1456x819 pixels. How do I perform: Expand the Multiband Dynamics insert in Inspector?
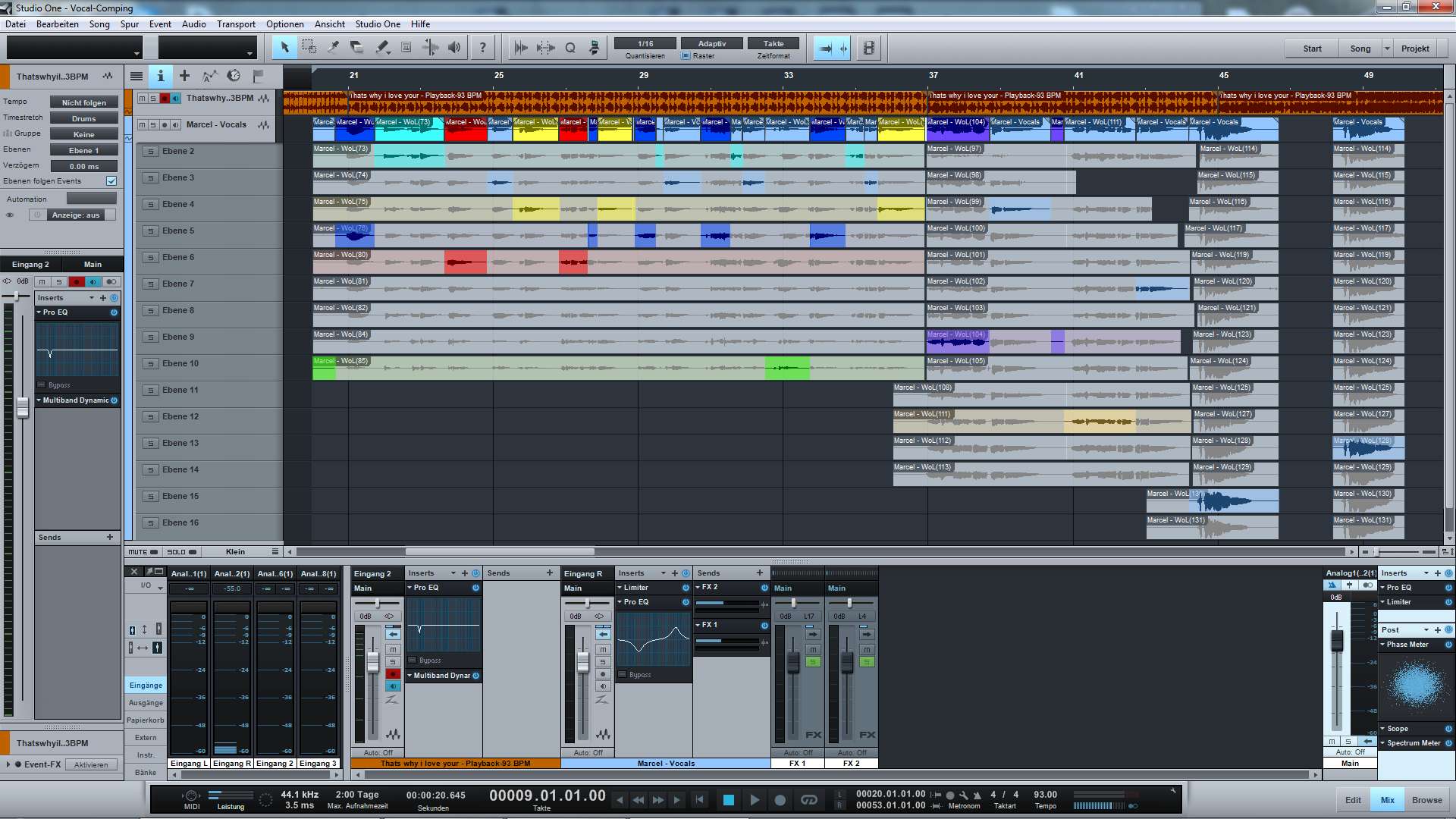[x=39, y=400]
